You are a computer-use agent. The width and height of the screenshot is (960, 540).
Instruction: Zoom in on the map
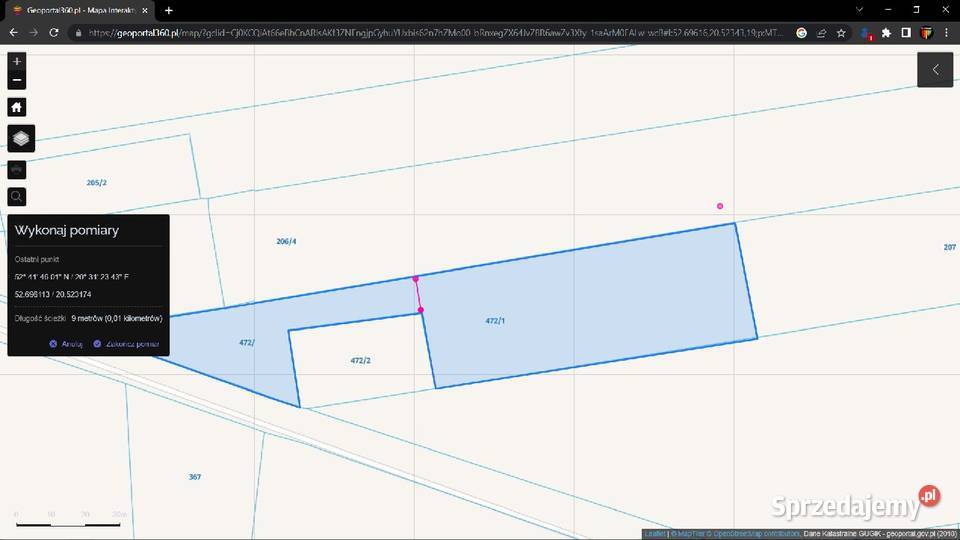pyautogui.click(x=17, y=62)
